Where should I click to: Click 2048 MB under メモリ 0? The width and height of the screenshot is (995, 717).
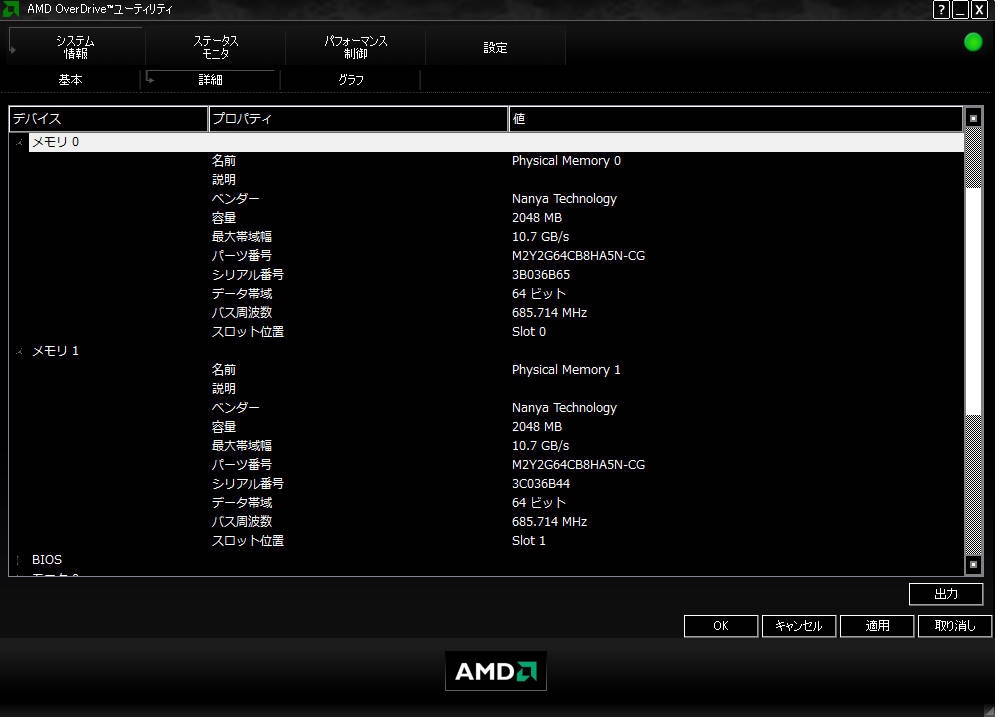tap(537, 218)
